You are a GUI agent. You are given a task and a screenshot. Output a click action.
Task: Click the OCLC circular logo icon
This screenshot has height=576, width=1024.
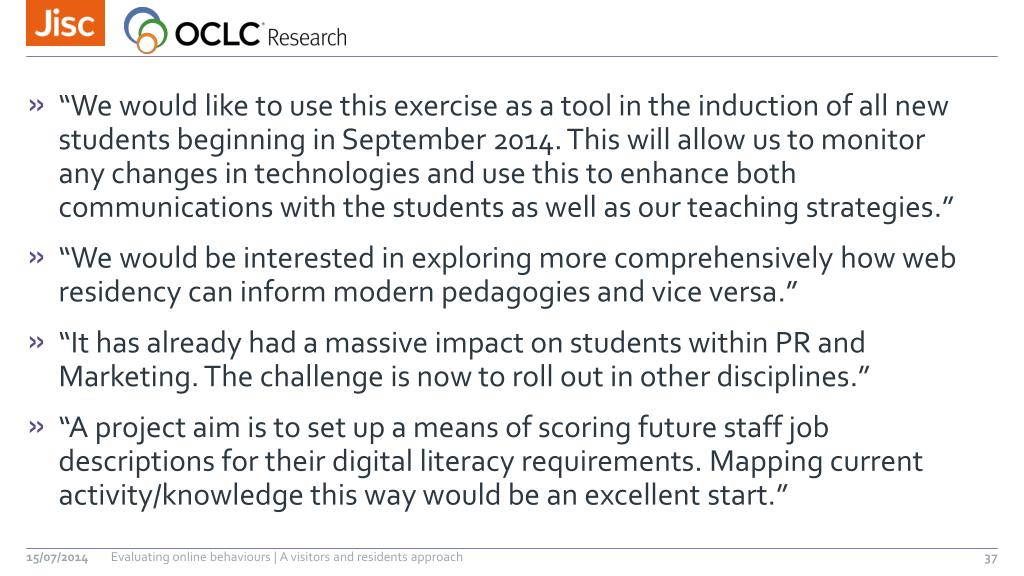[x=146, y=30]
